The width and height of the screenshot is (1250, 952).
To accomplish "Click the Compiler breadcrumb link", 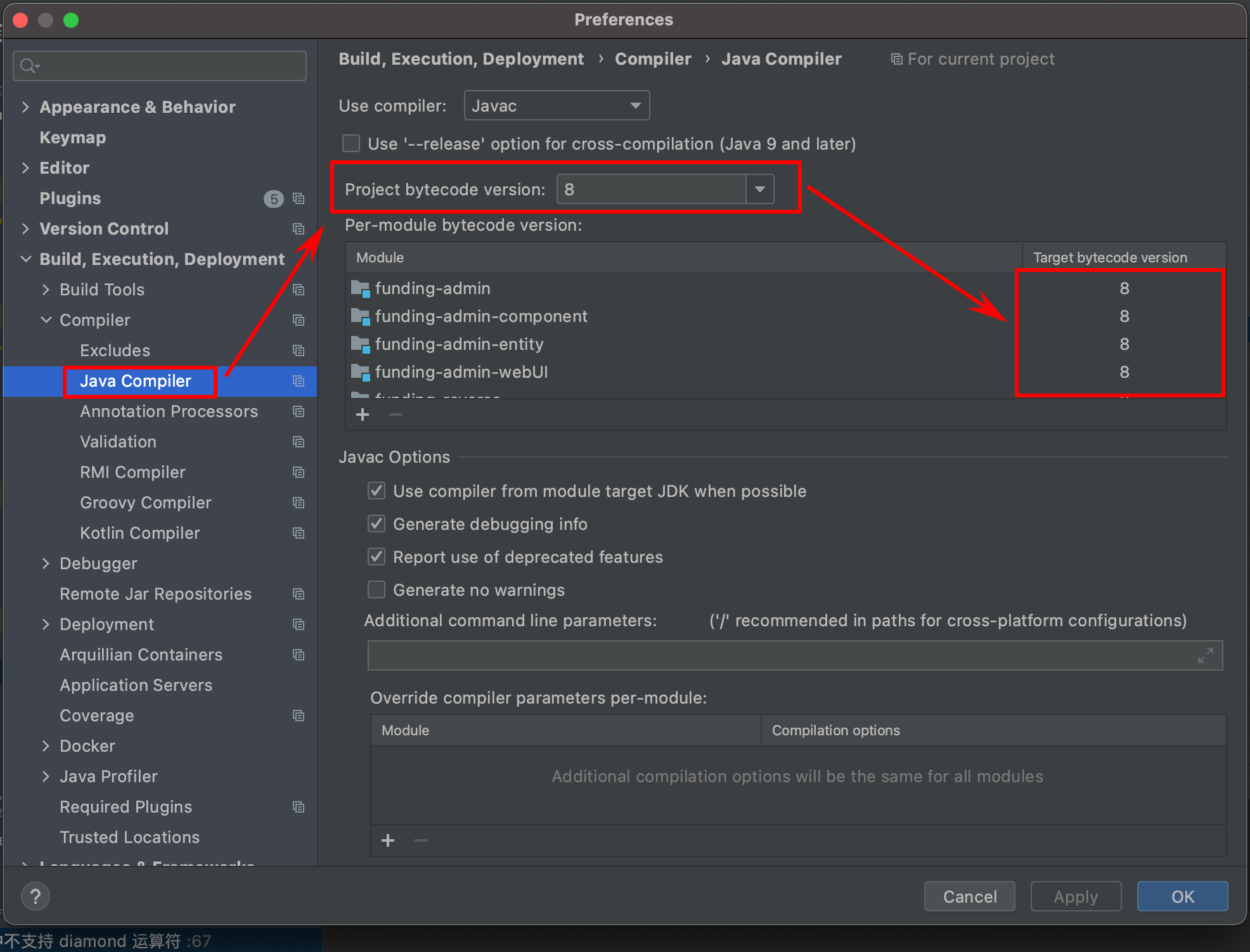I will pos(652,59).
